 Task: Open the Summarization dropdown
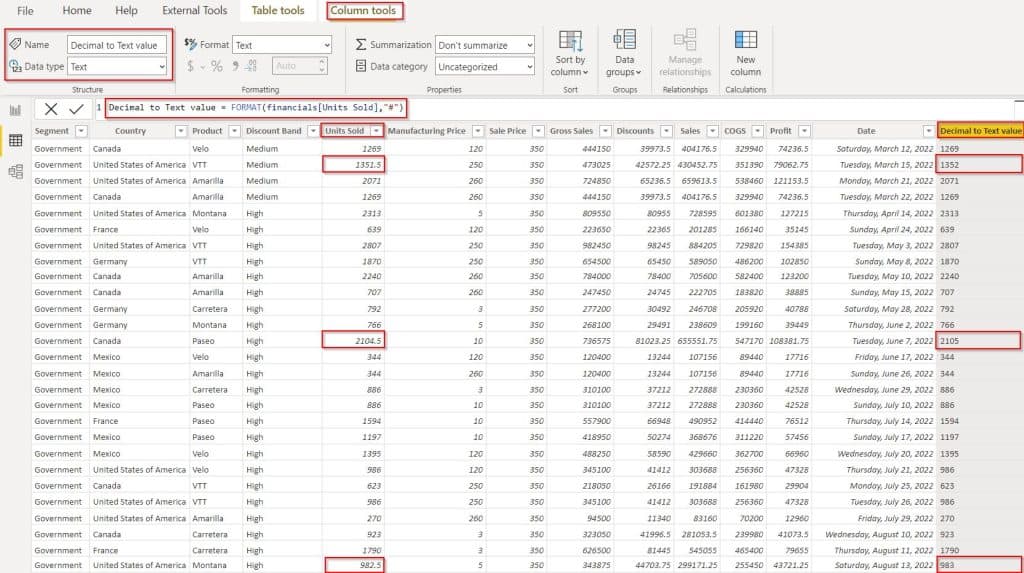(485, 45)
